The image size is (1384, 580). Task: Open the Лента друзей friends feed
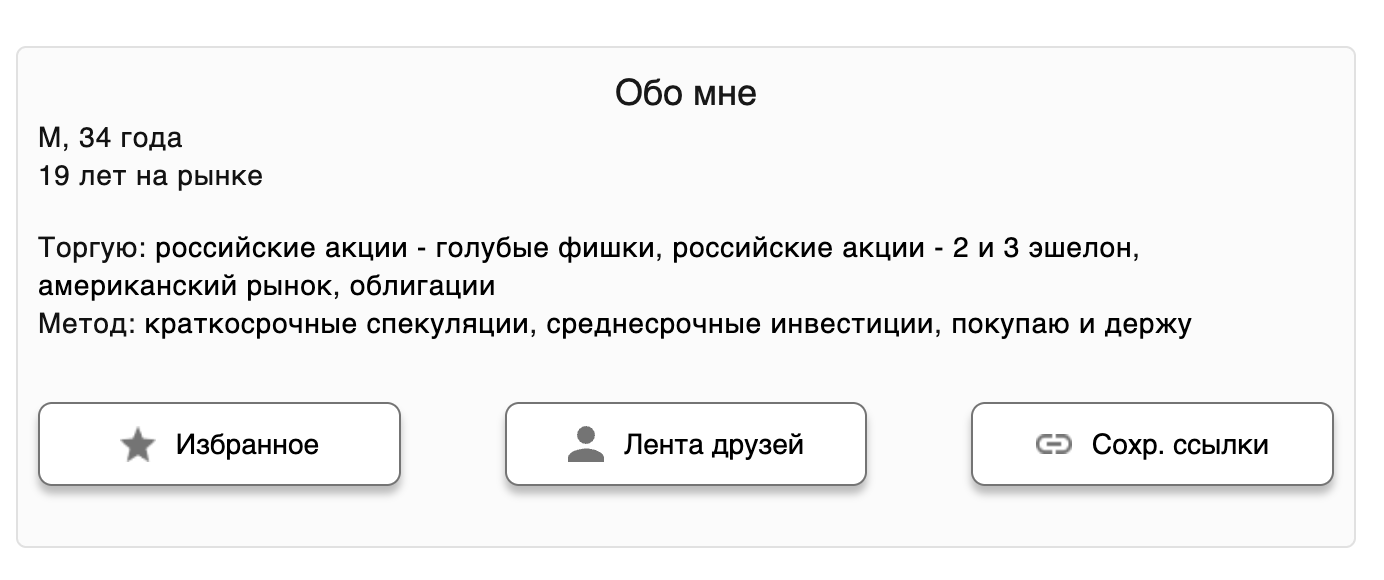pos(686,444)
